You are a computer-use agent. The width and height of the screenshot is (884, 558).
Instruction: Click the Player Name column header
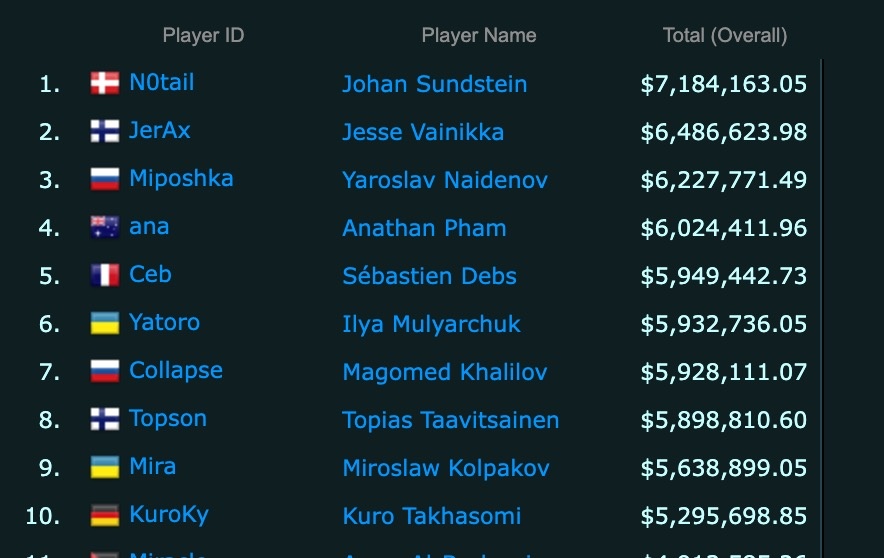tap(479, 36)
